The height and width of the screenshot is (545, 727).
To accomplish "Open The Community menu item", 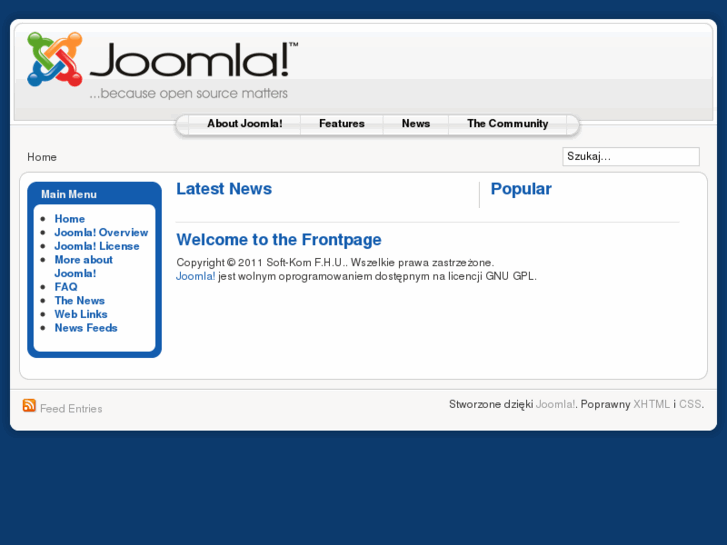I will point(508,124).
